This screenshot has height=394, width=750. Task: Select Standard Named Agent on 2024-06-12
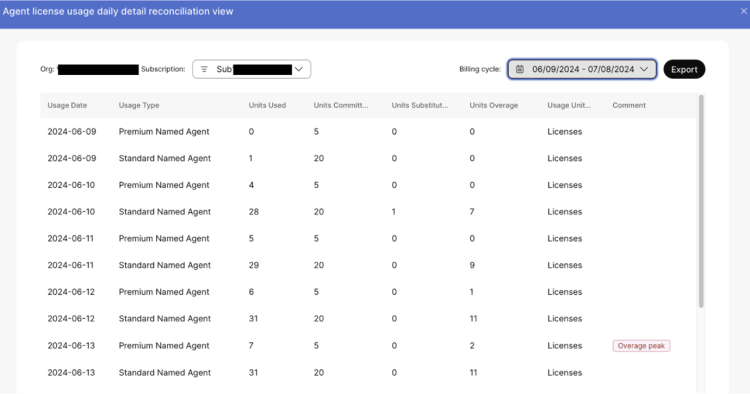click(165, 319)
